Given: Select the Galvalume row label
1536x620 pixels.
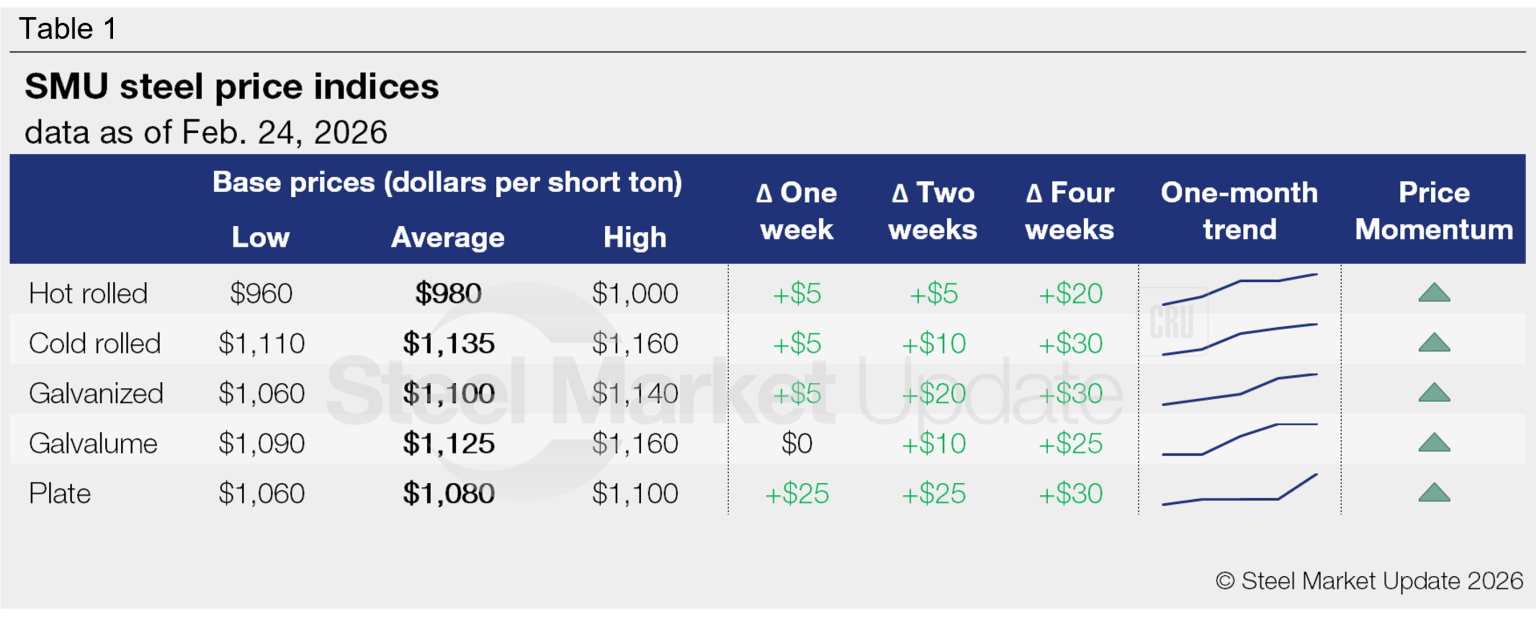Looking at the screenshot, I should pos(94,444).
